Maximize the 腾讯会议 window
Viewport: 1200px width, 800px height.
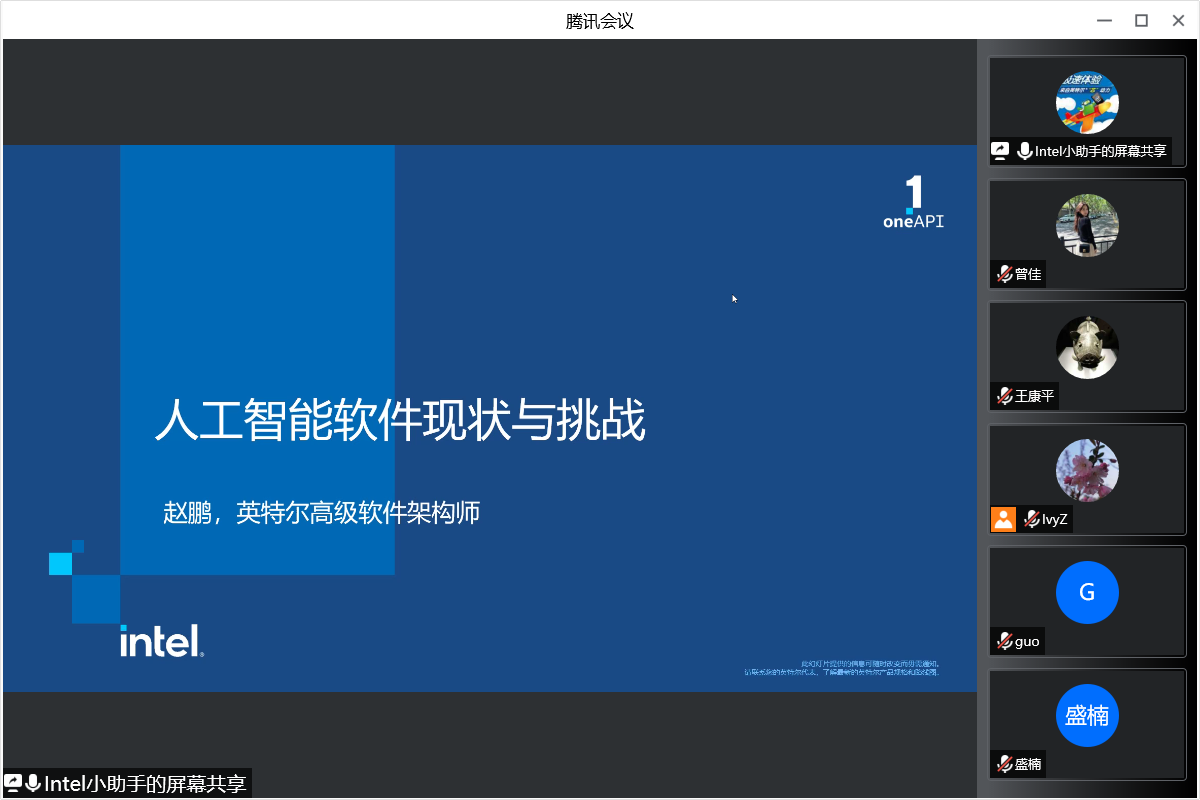1141,20
